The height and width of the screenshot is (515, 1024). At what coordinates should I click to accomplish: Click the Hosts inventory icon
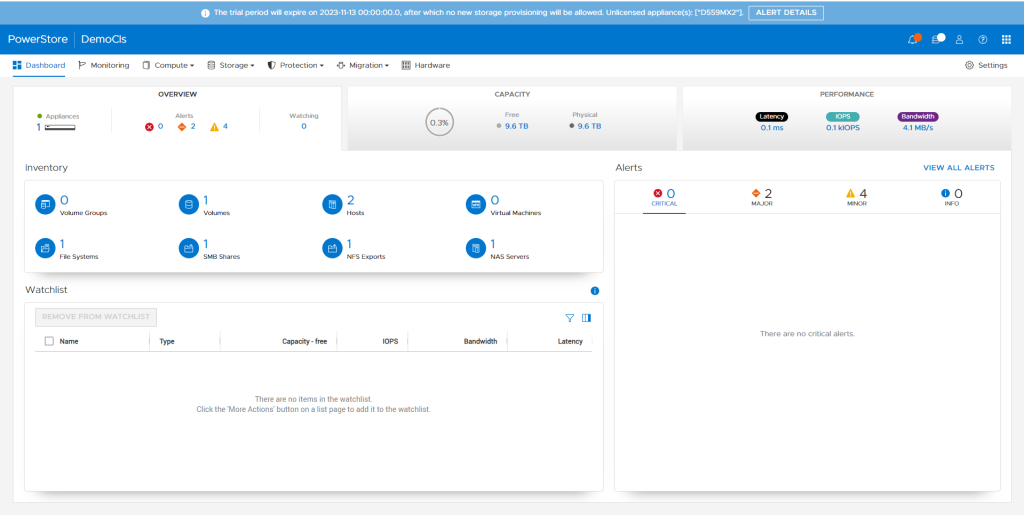tap(331, 204)
